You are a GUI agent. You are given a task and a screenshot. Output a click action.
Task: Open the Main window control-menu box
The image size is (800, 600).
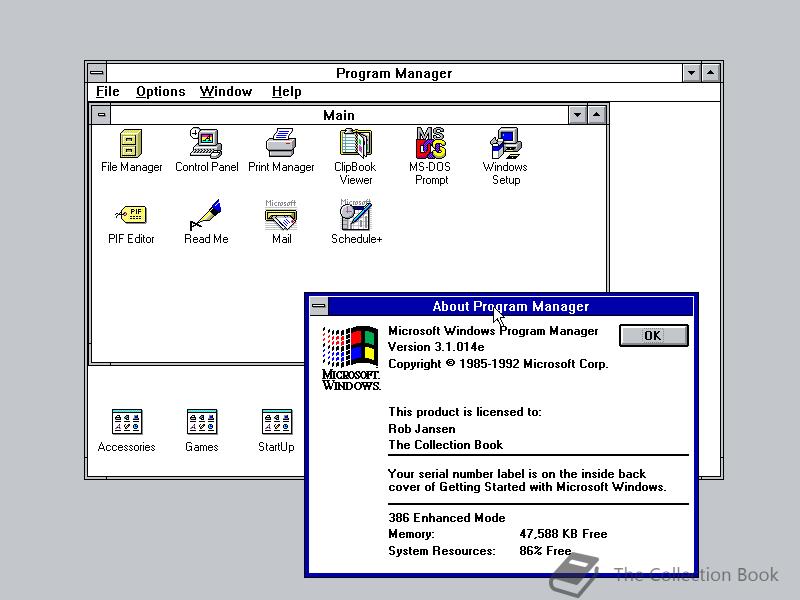pyautogui.click(x=102, y=115)
